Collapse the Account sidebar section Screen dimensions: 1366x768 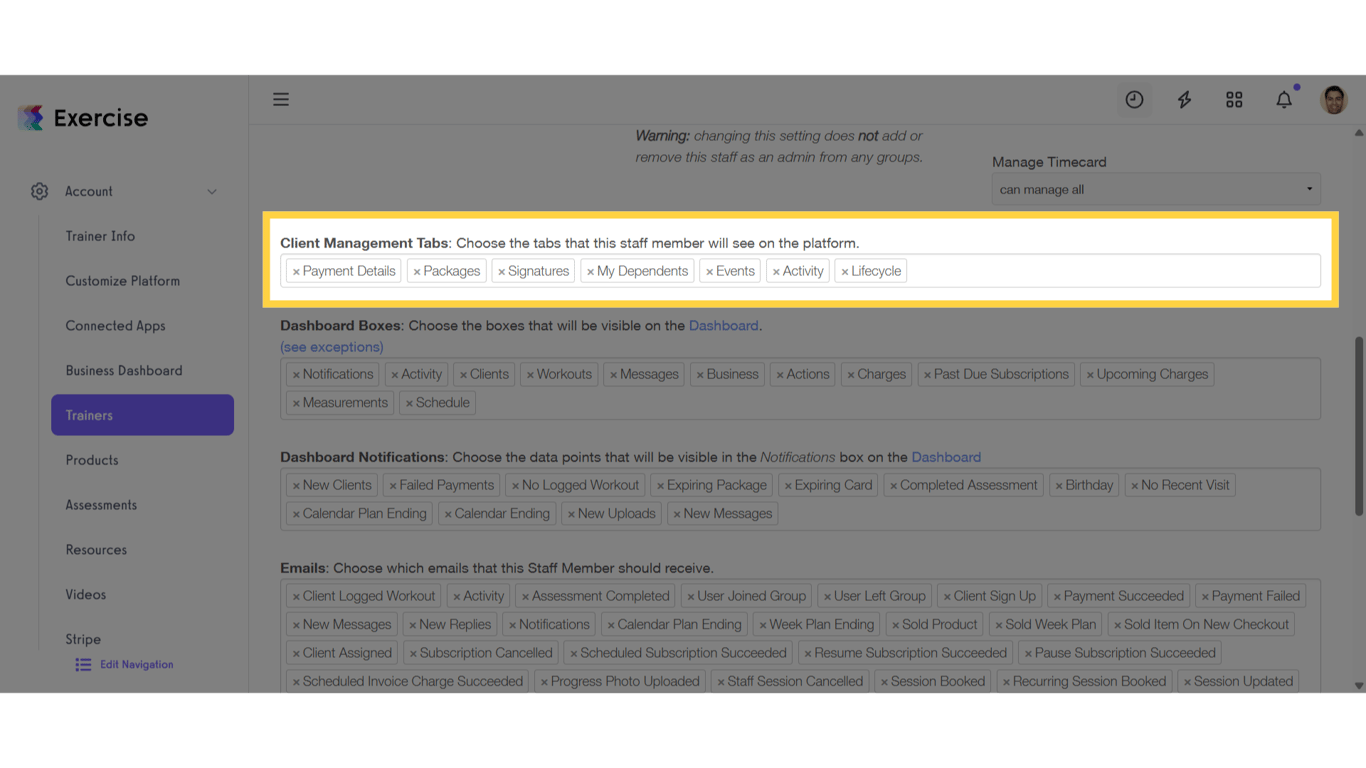pos(211,191)
